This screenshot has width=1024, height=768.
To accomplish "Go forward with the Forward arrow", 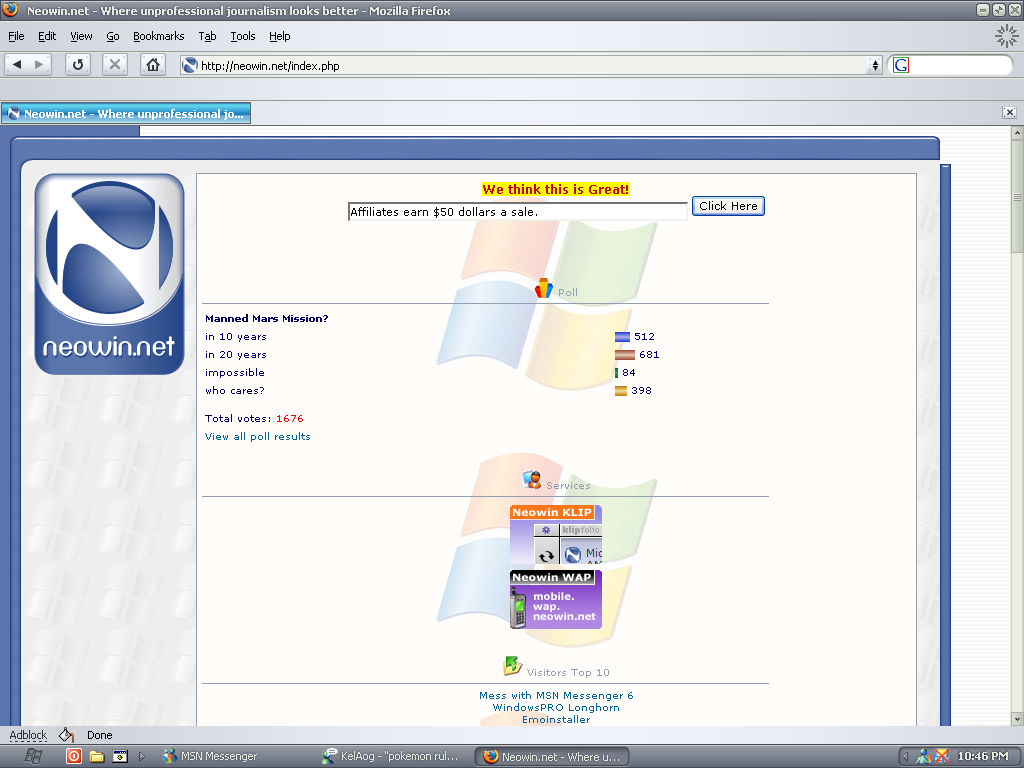I will 39,65.
